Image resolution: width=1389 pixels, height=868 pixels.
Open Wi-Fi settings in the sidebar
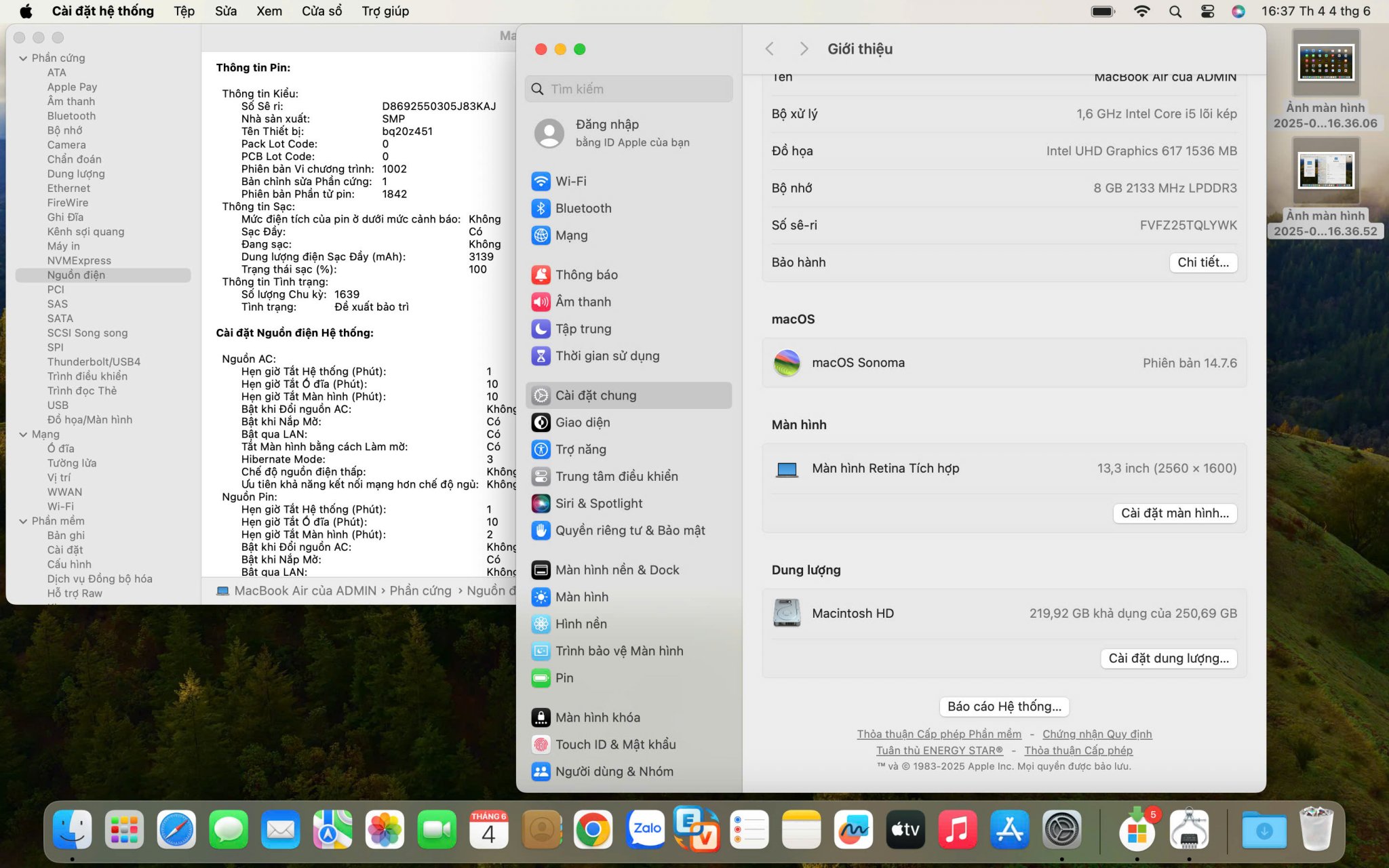[629, 181]
